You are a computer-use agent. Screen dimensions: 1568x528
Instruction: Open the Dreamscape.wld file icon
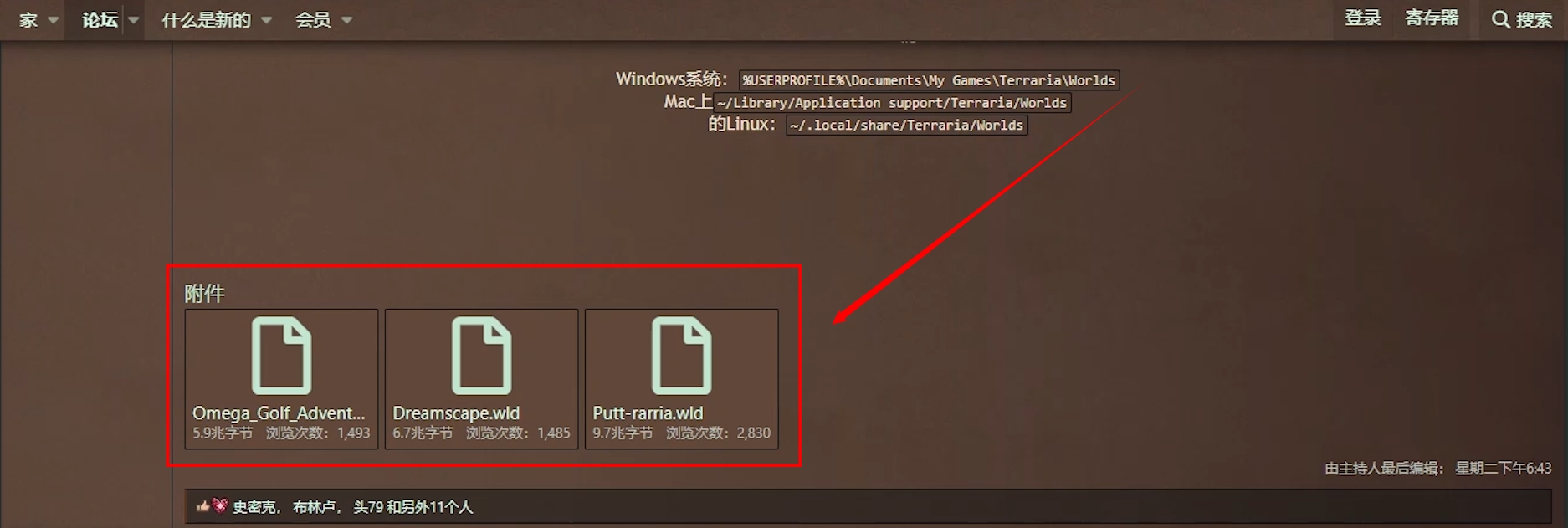click(482, 356)
